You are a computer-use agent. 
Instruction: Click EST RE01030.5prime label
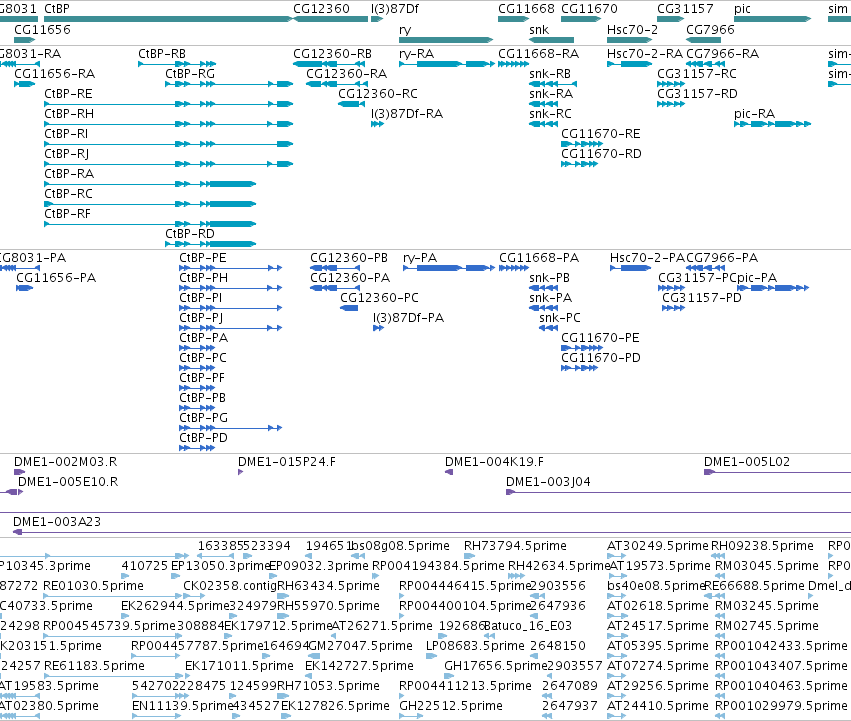pos(93,586)
